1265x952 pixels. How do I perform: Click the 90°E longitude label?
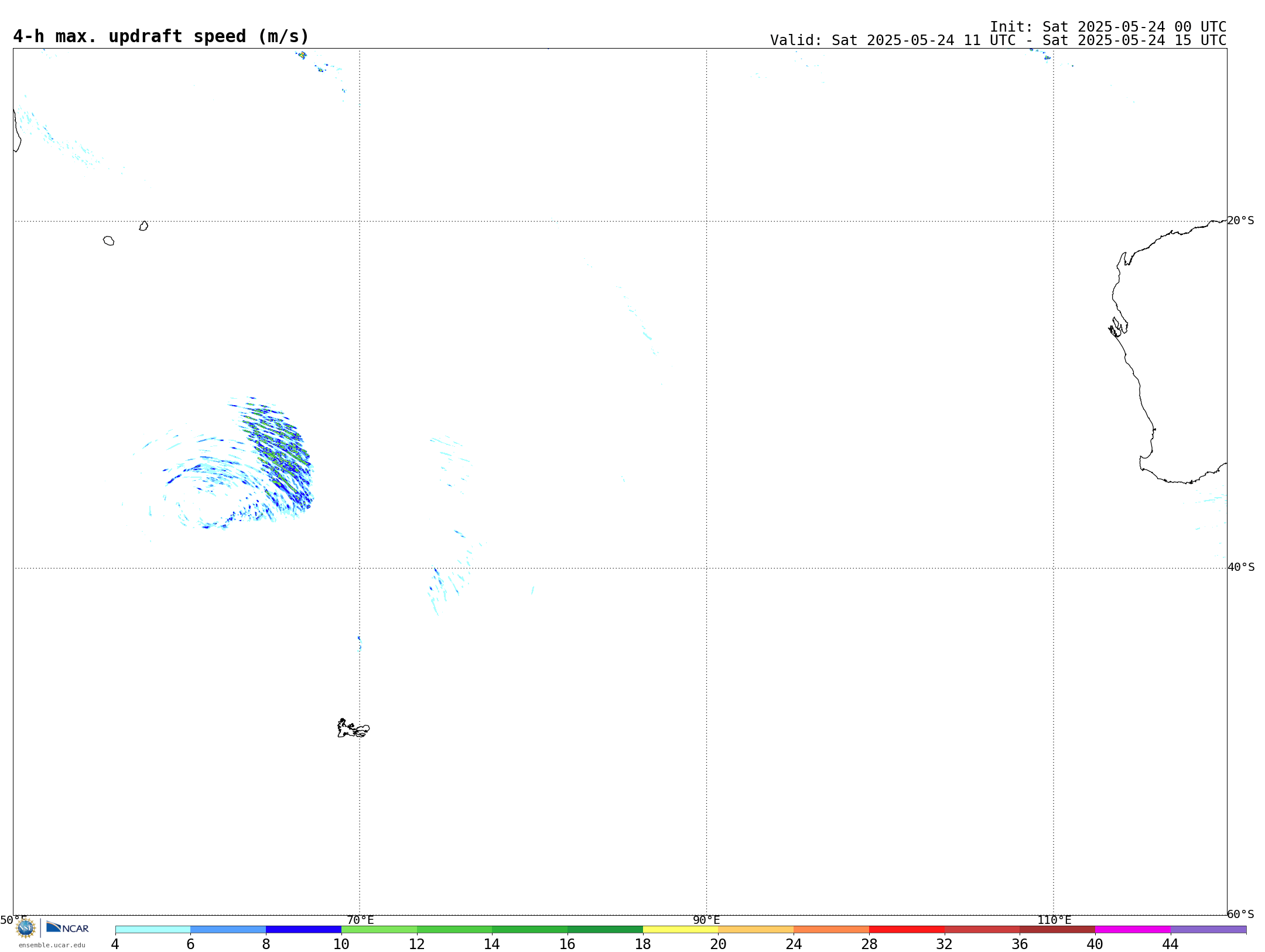tap(706, 920)
